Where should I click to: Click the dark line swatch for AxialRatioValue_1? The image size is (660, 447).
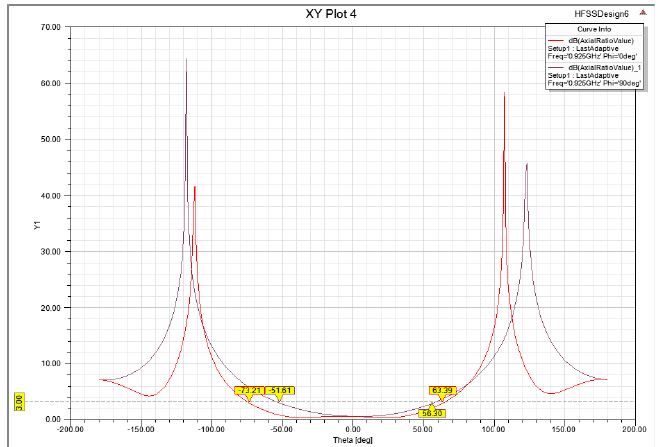(556, 67)
